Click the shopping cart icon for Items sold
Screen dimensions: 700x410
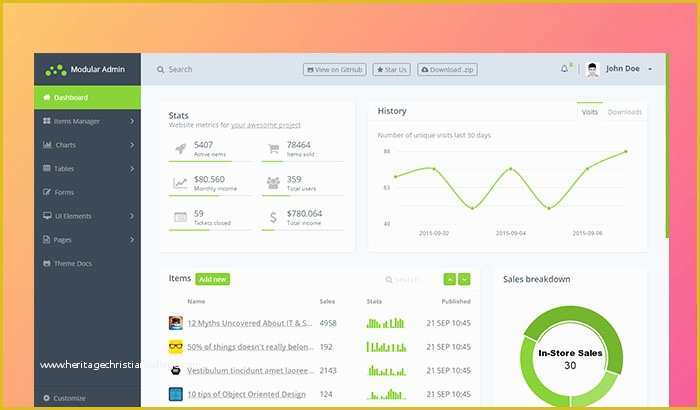coord(273,148)
